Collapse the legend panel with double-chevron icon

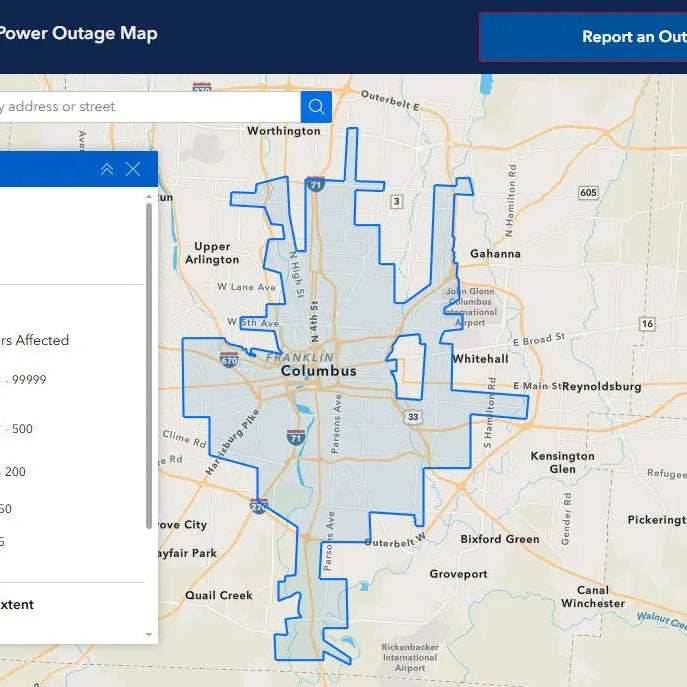click(x=107, y=169)
